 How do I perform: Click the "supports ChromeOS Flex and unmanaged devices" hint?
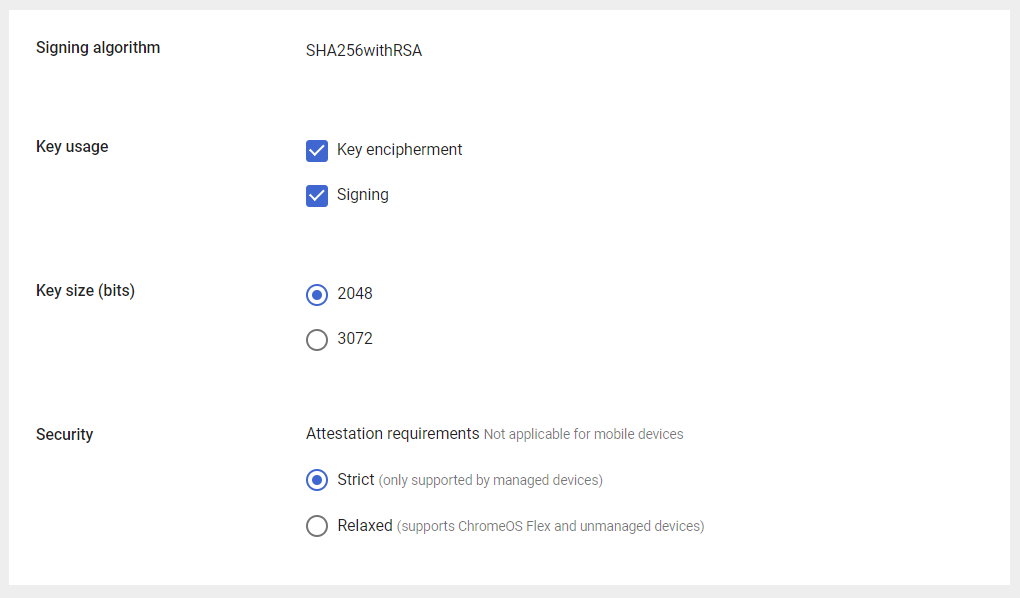tap(551, 526)
